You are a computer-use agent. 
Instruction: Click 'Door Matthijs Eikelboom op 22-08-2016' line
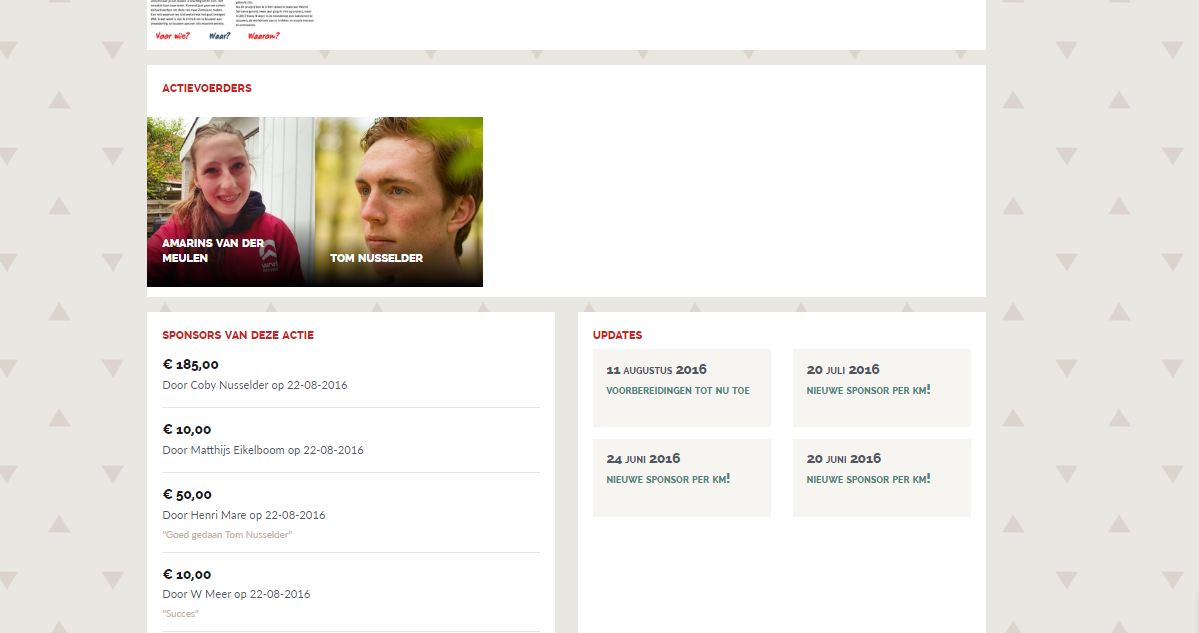click(x=263, y=450)
